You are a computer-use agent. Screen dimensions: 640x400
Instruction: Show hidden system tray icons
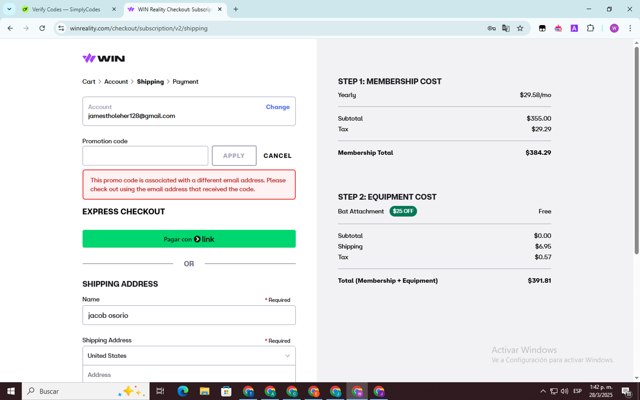pyautogui.click(x=543, y=391)
